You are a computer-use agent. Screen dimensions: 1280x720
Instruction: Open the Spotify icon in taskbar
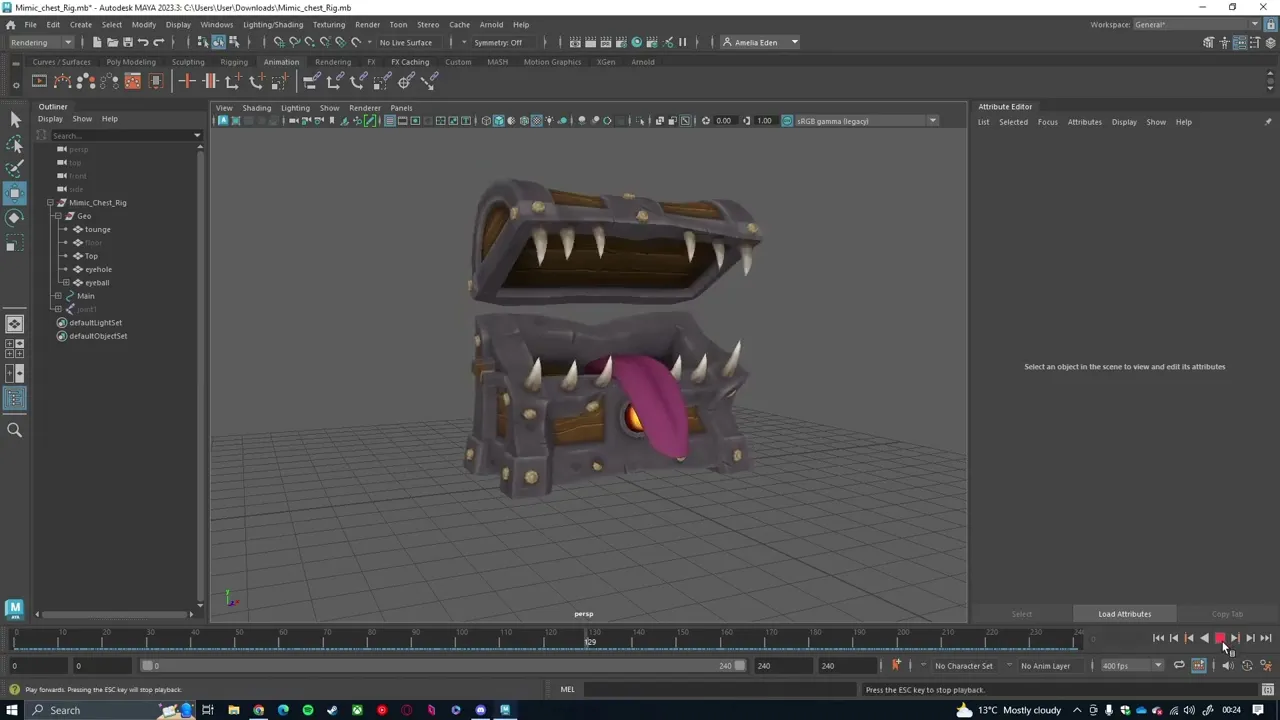click(x=308, y=710)
